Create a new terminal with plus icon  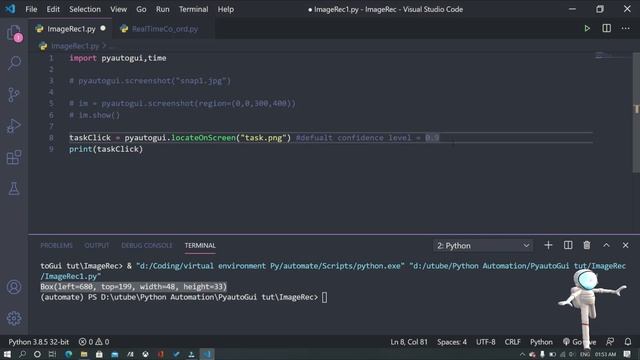click(548, 245)
